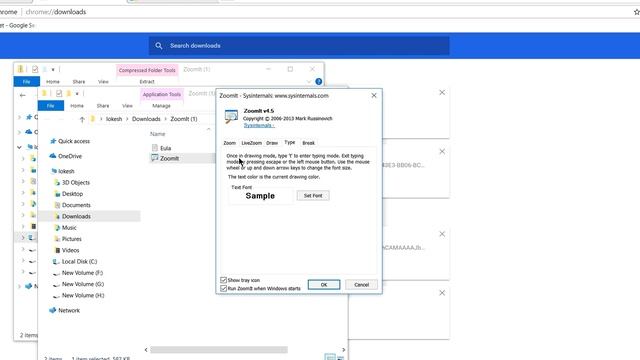Switch to the Draw tab
This screenshot has width=640, height=360.
tap(272, 143)
